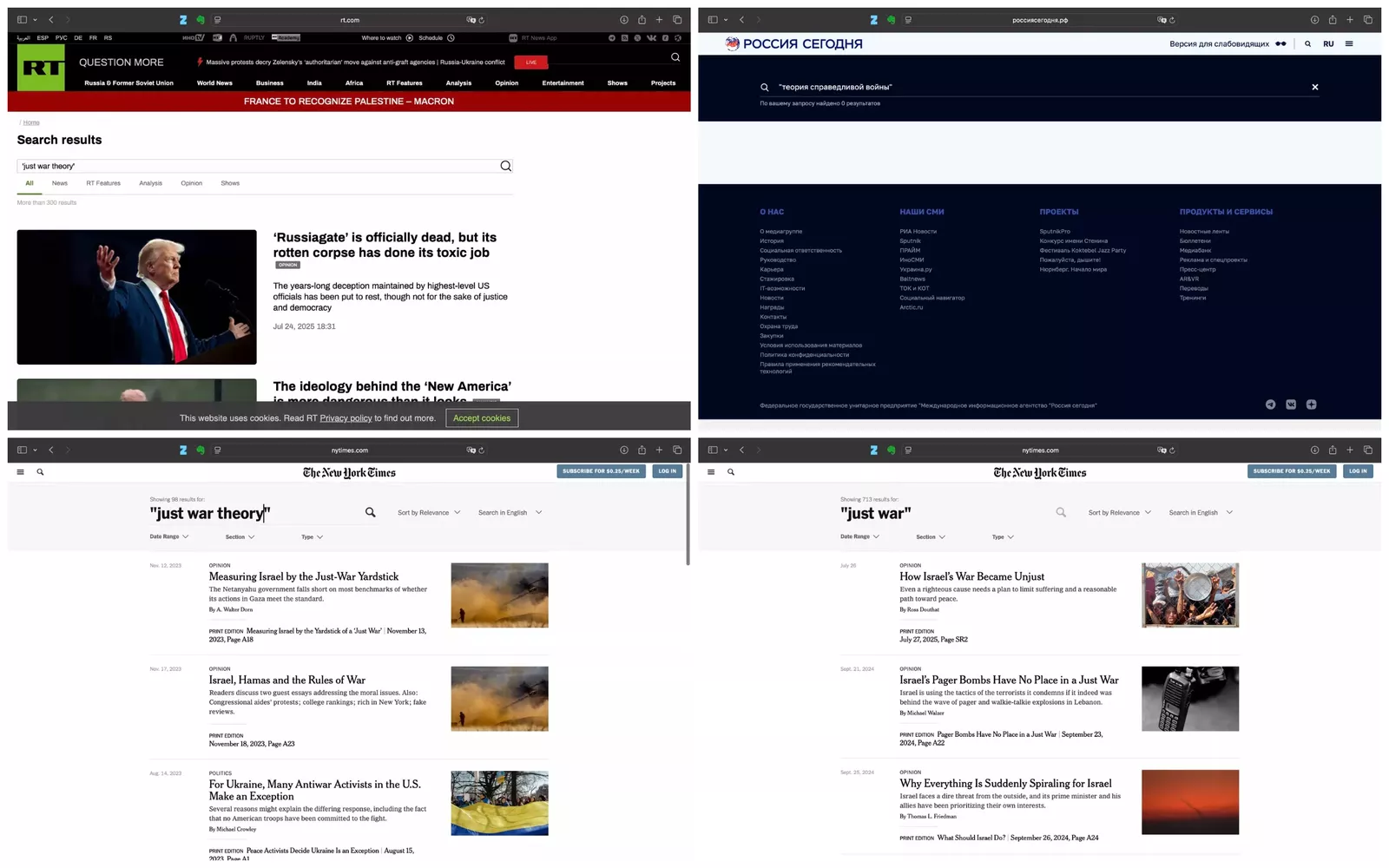Open "How Israel's War Became Unjust" article
The image size is (1389, 868).
click(x=971, y=576)
